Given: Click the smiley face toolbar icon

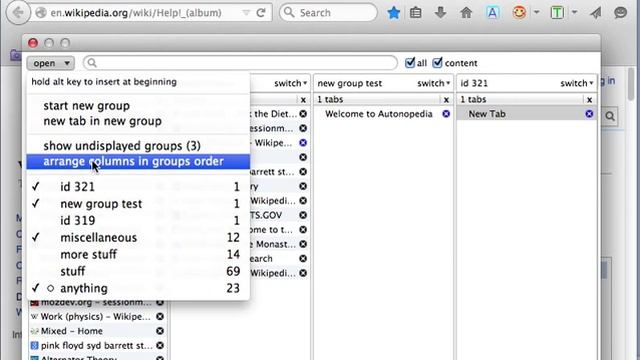Looking at the screenshot, I should pyautogui.click(x=519, y=13).
